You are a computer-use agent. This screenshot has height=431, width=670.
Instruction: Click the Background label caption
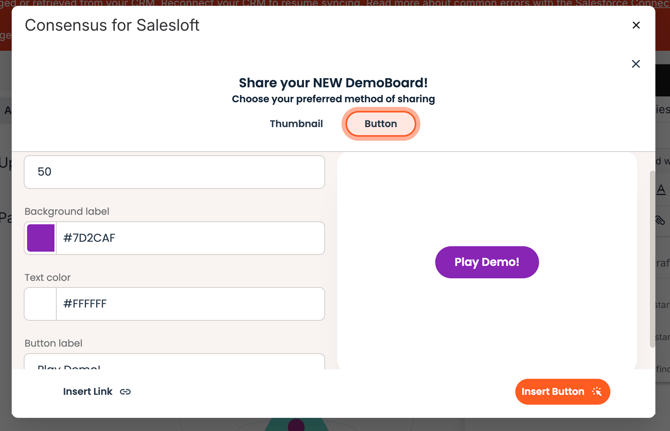click(67, 211)
